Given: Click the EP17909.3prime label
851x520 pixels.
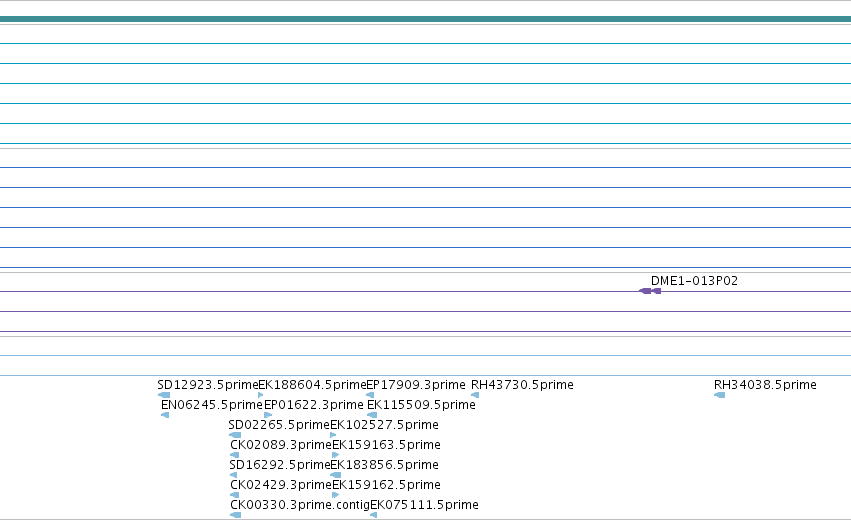Looking at the screenshot, I should [x=416, y=385].
